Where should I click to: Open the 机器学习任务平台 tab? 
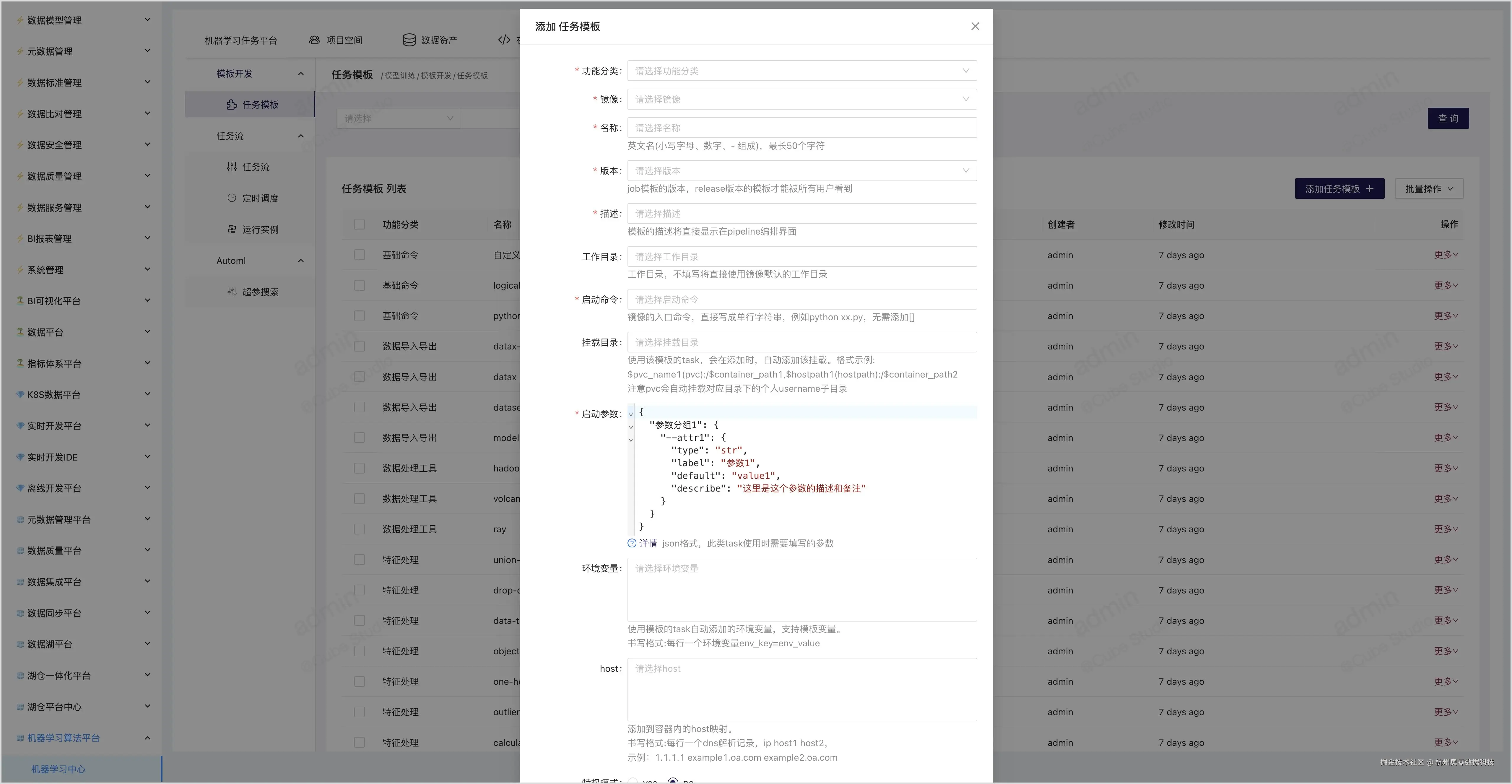click(241, 40)
